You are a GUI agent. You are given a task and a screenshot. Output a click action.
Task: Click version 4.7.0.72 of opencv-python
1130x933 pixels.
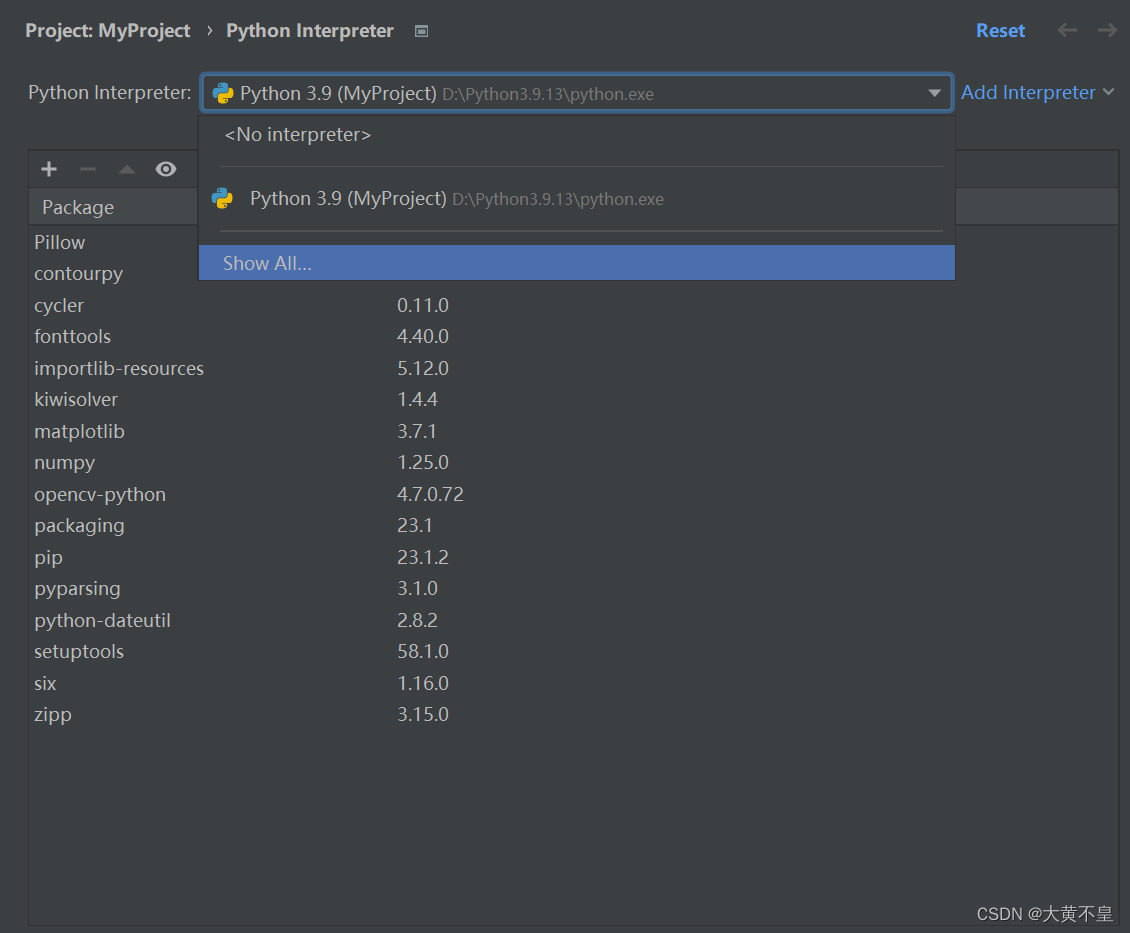pos(430,494)
